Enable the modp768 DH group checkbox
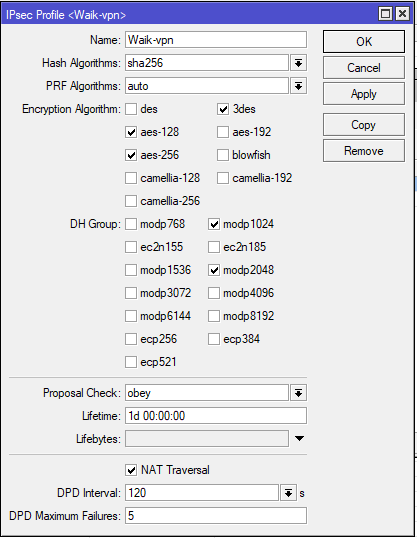Viewport: 417px width, 538px height. (x=131, y=224)
